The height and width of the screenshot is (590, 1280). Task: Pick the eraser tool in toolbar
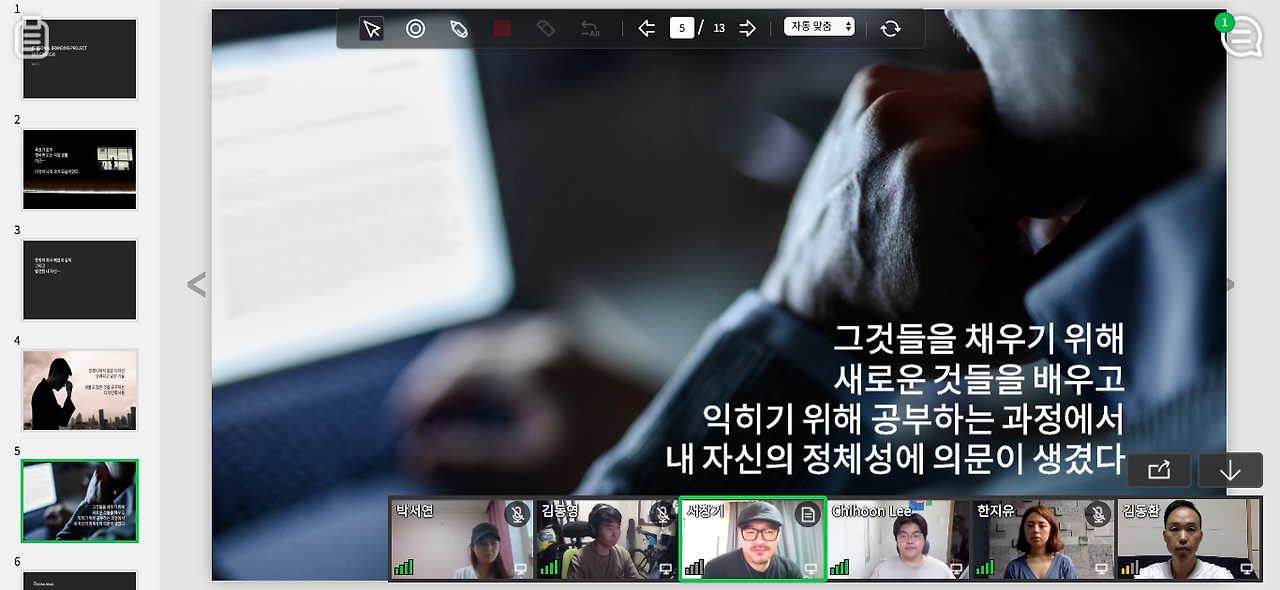(545, 28)
